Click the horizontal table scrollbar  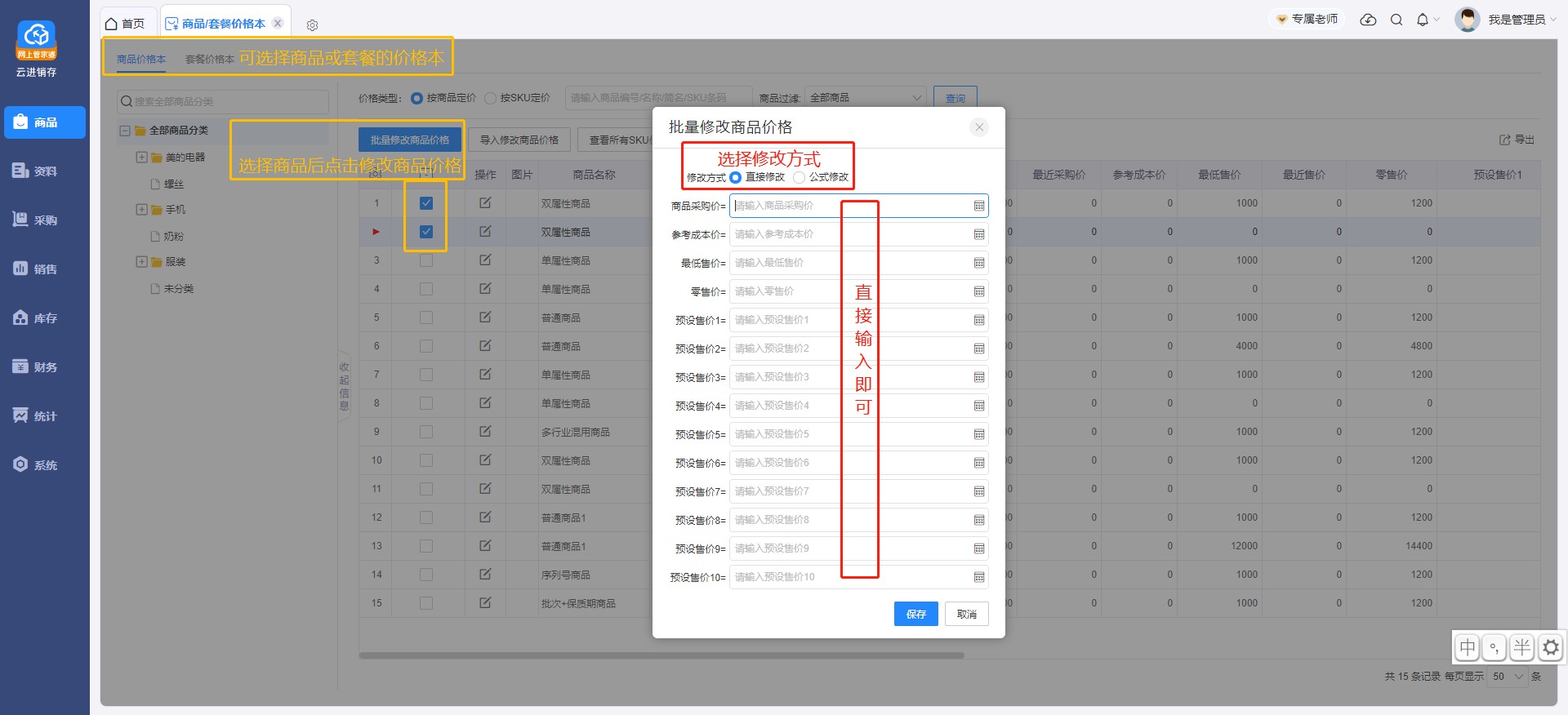coord(661,655)
